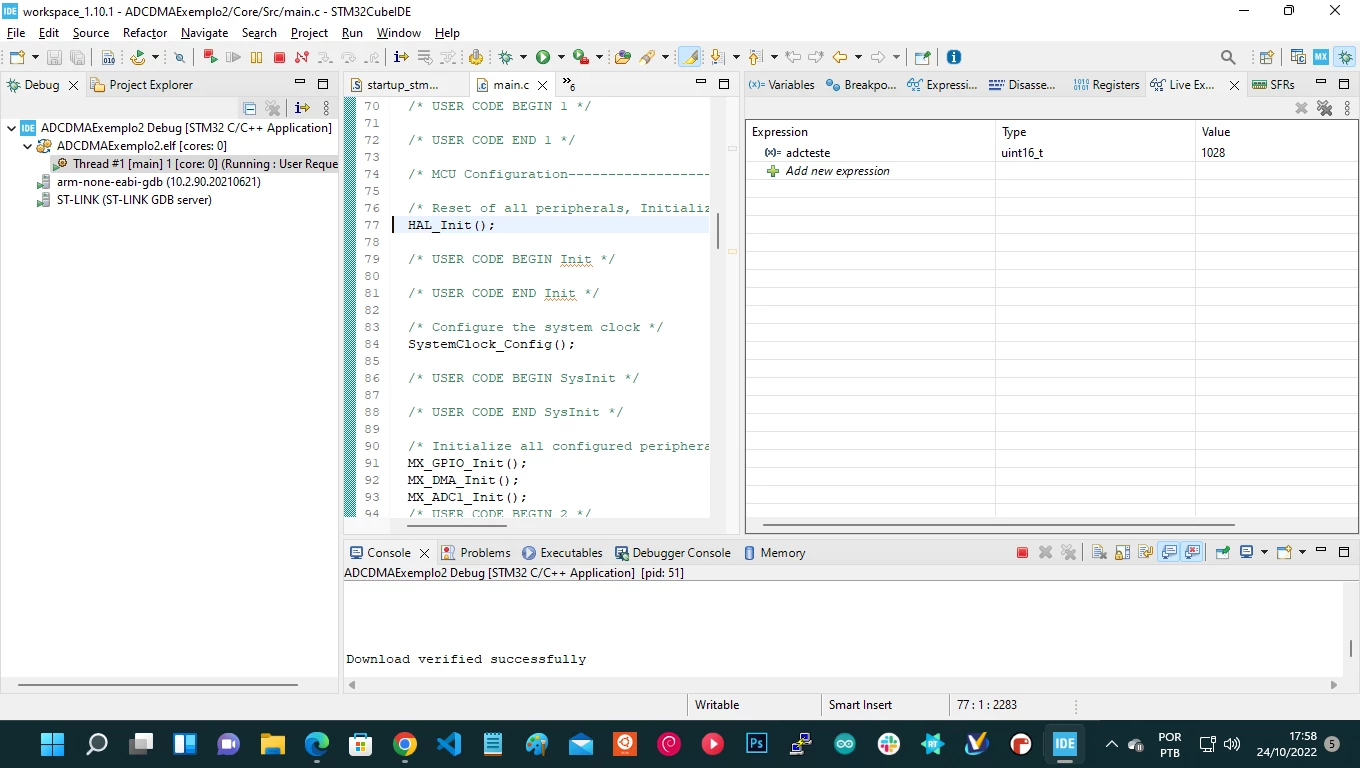Select the ST-LINK GDB server entry
The height and width of the screenshot is (768, 1360).
pos(134,200)
